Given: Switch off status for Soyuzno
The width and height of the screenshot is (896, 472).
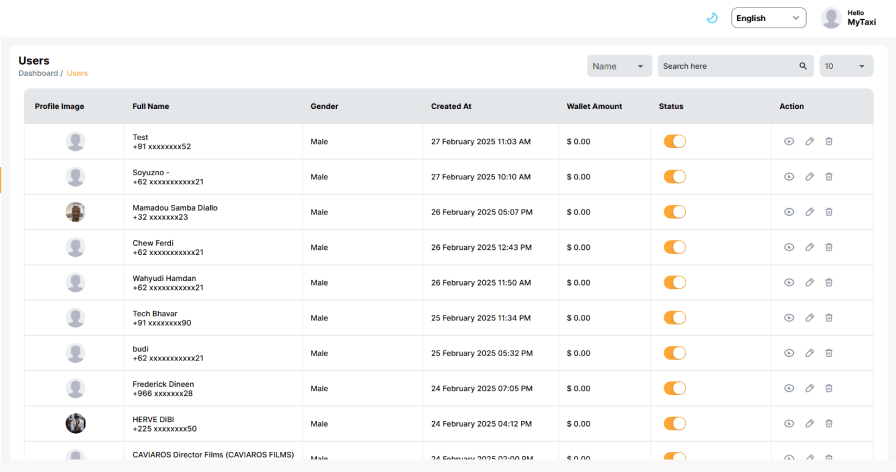Looking at the screenshot, I should point(675,177).
